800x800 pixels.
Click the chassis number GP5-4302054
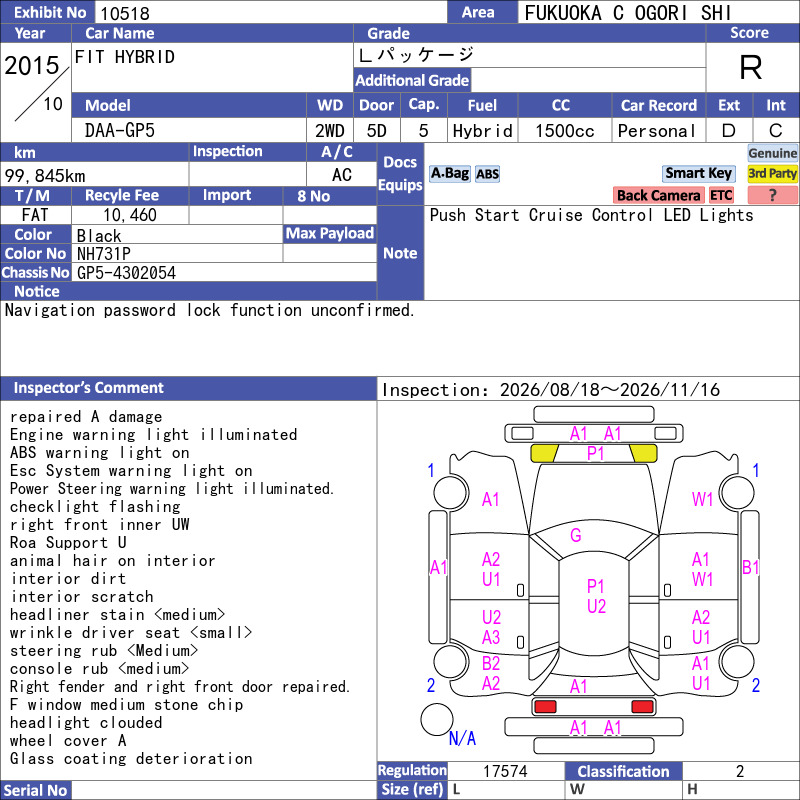127,273
